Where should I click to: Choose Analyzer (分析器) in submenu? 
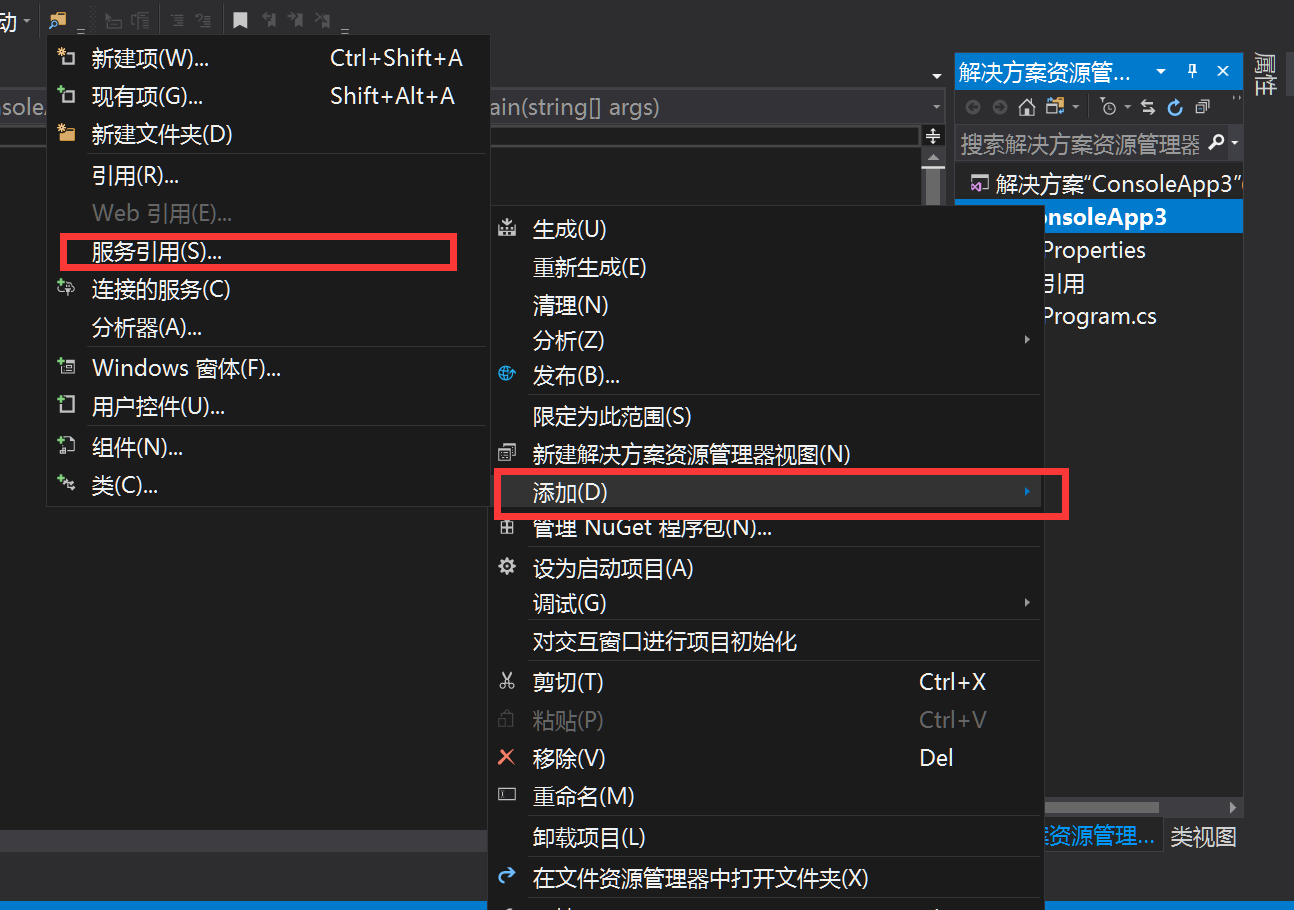[268, 328]
